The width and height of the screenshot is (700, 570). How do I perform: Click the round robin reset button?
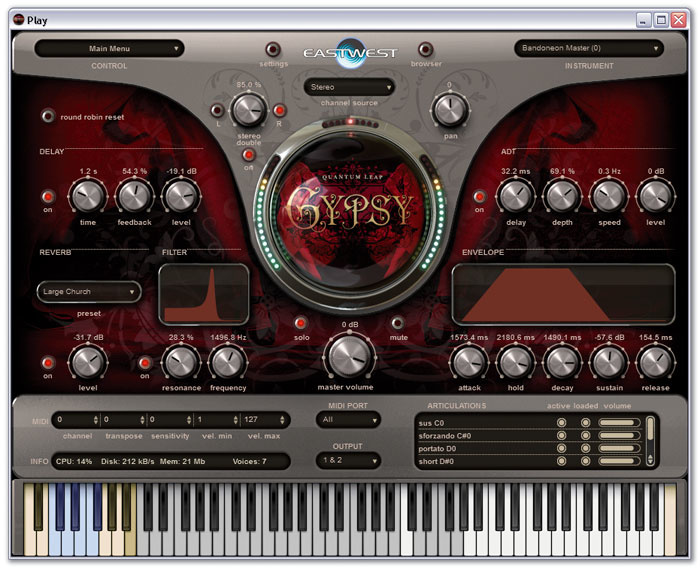(x=48, y=116)
